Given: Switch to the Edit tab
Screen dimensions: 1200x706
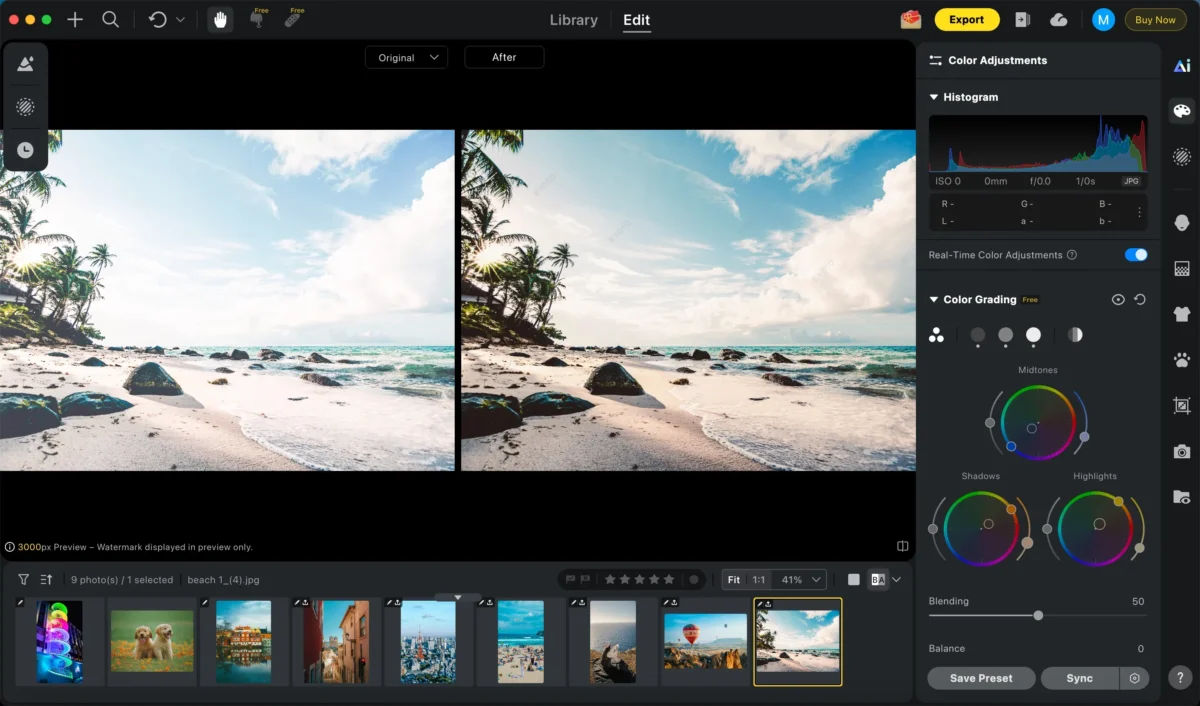Looking at the screenshot, I should click(636, 20).
